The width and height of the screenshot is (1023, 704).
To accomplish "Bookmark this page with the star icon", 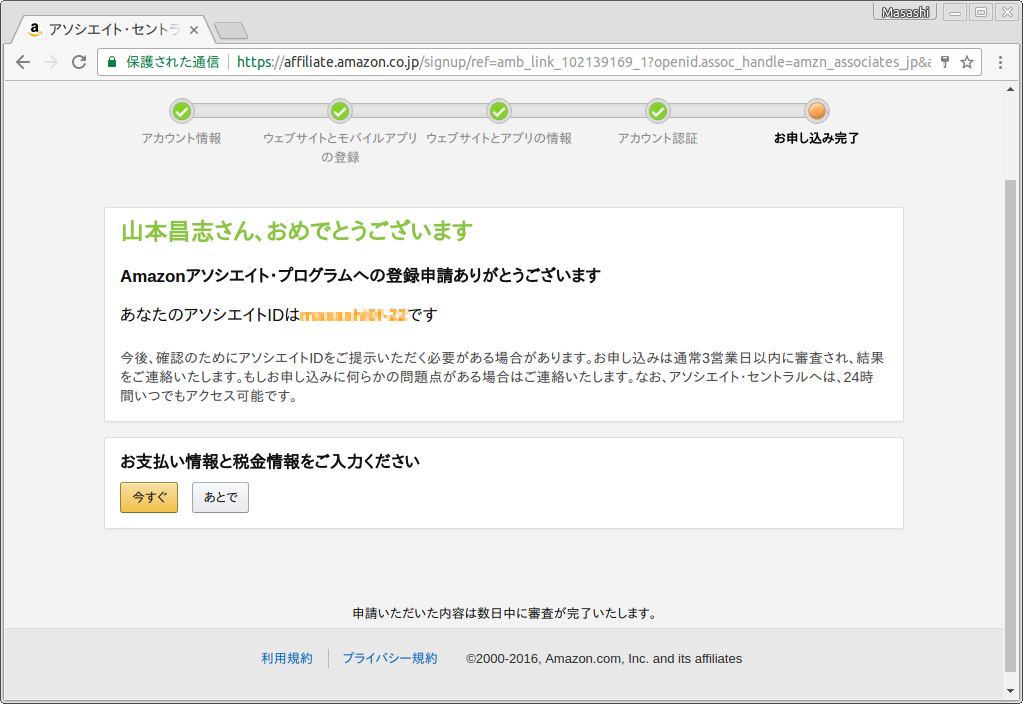I will pos(967,62).
